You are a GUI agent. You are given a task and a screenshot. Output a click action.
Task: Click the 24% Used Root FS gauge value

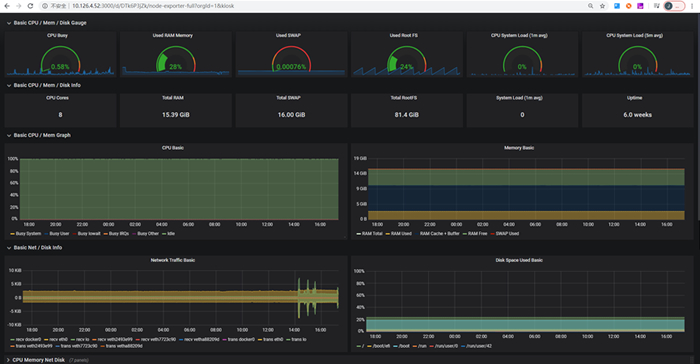406,67
